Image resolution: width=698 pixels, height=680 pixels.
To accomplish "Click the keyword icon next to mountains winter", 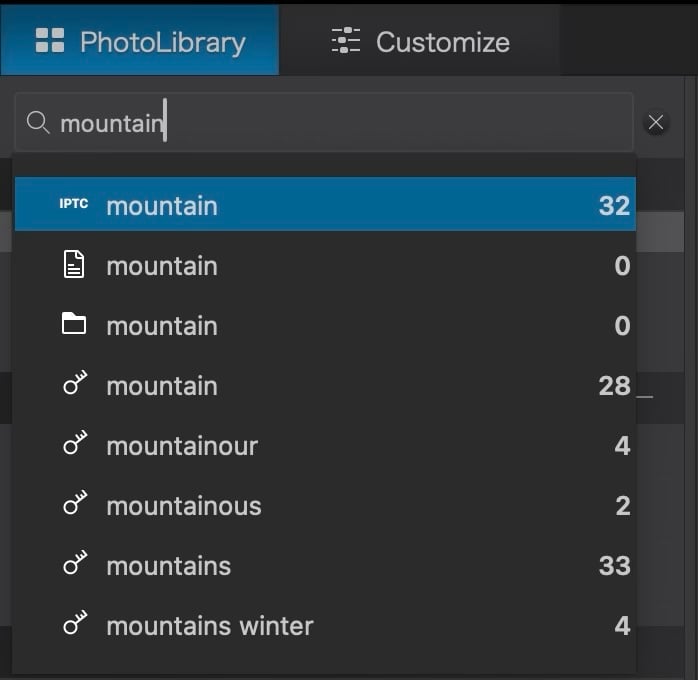I will (74, 625).
